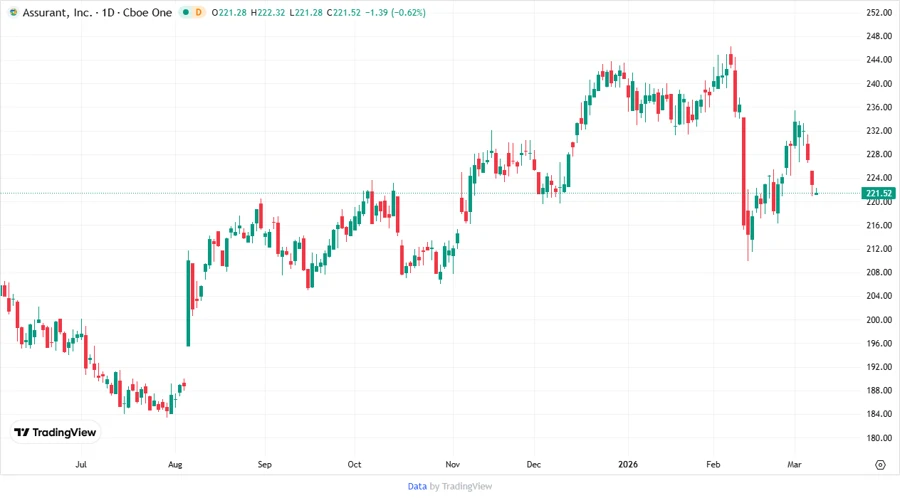Click the Assurant company logo icon

13,12
